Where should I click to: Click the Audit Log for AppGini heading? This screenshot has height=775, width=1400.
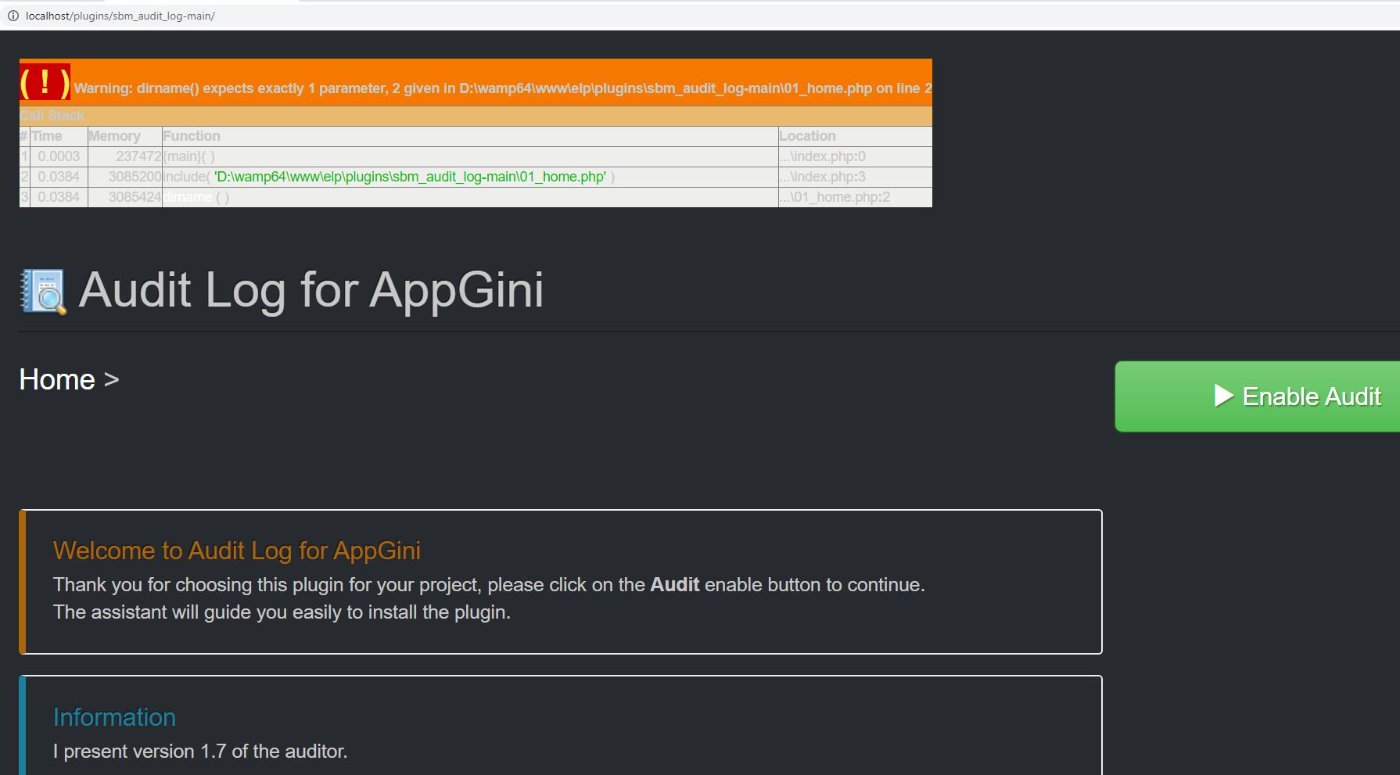click(x=311, y=290)
